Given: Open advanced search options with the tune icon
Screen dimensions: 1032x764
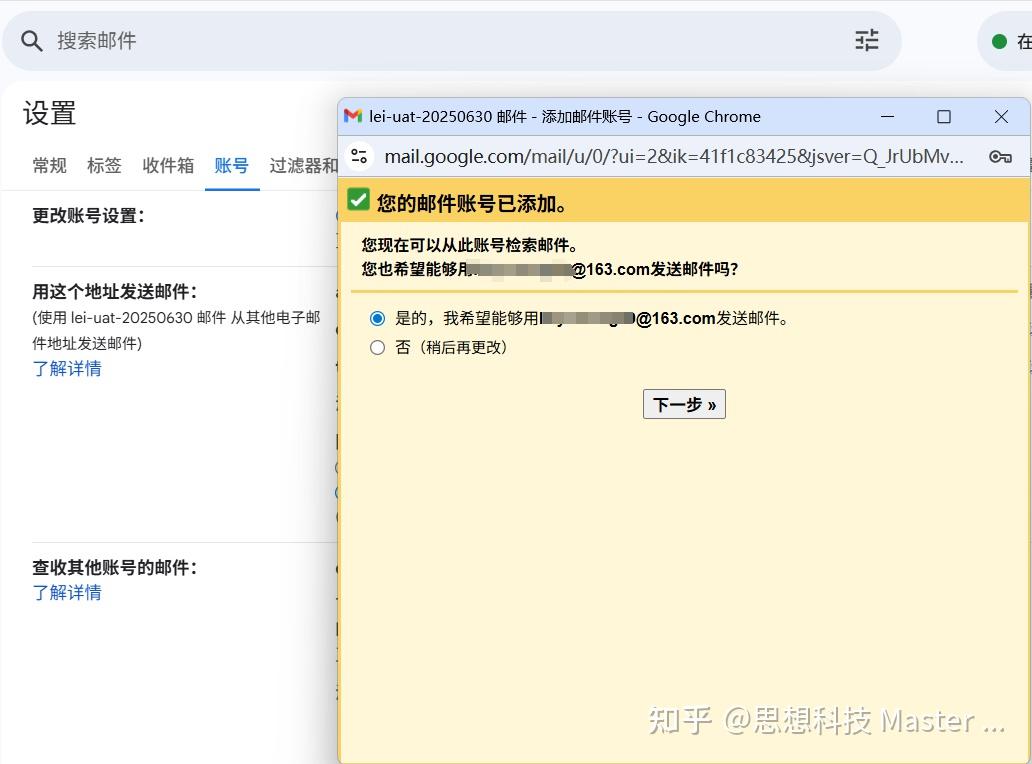Looking at the screenshot, I should click(866, 40).
